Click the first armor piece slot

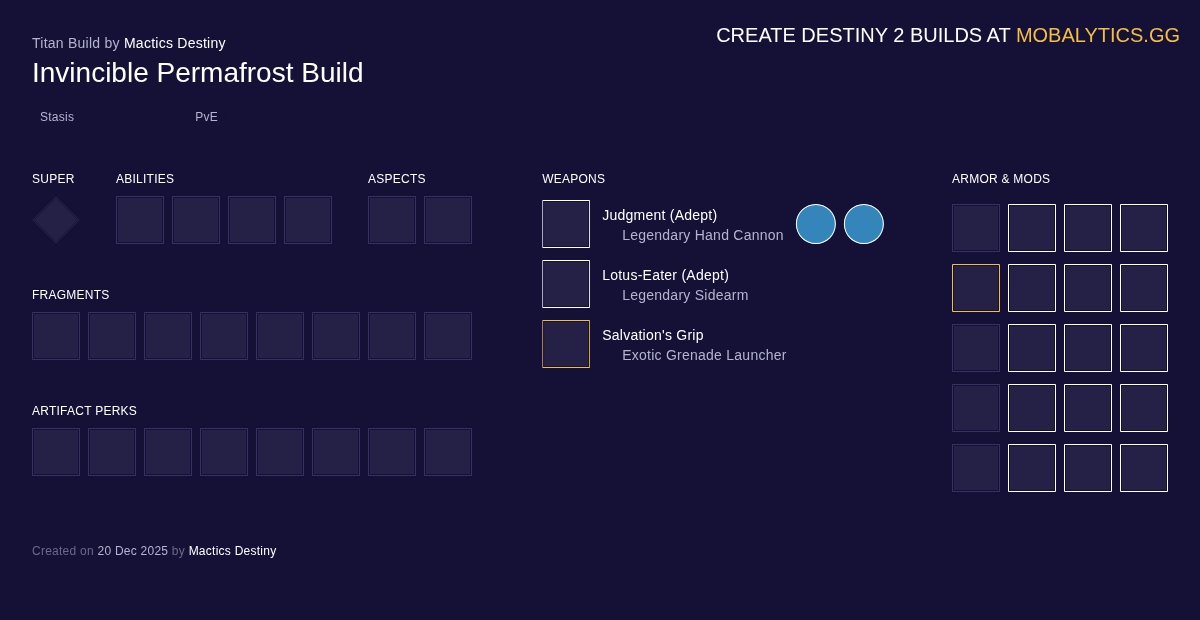click(x=976, y=228)
